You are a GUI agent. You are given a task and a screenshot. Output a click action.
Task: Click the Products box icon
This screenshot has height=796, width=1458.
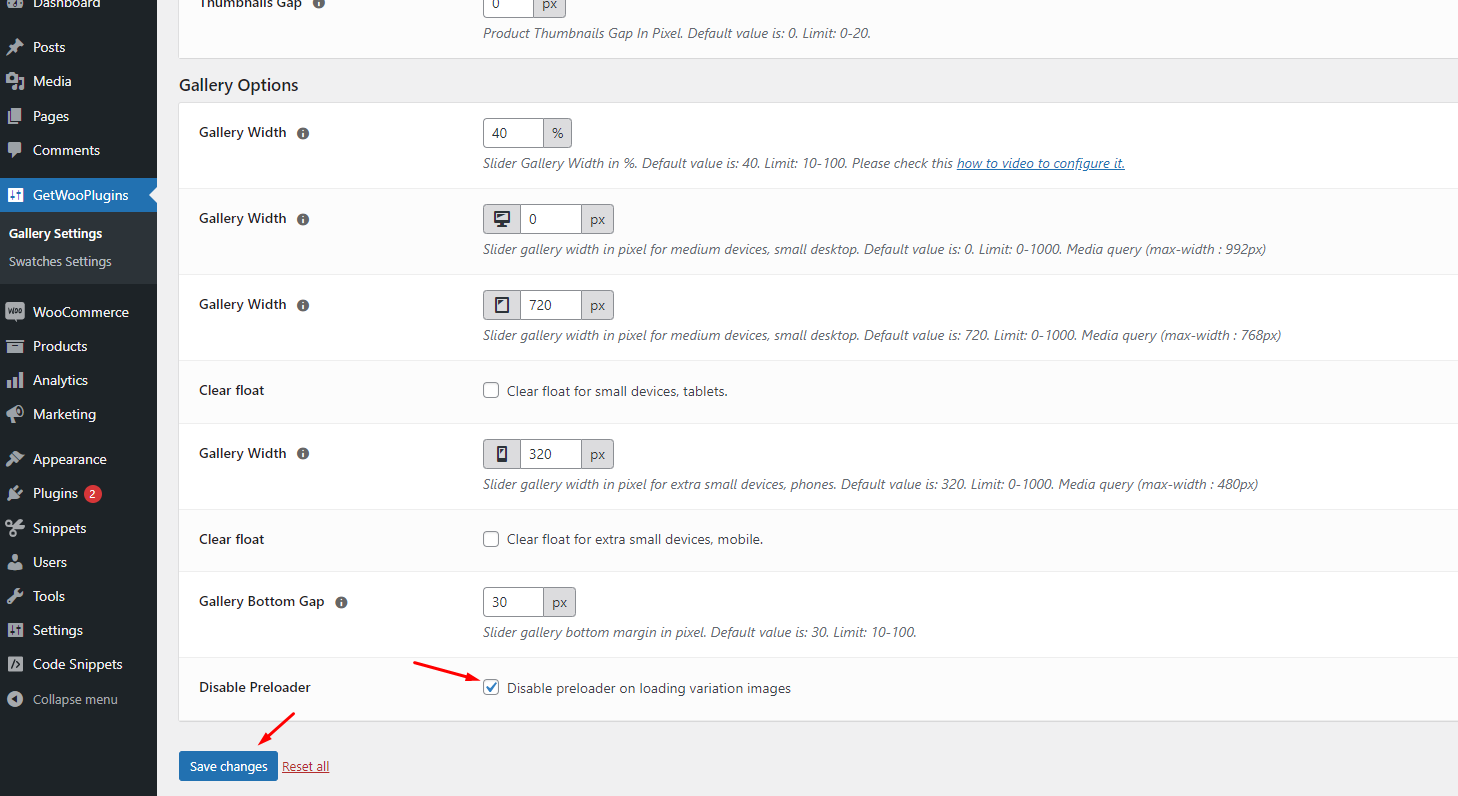15,346
